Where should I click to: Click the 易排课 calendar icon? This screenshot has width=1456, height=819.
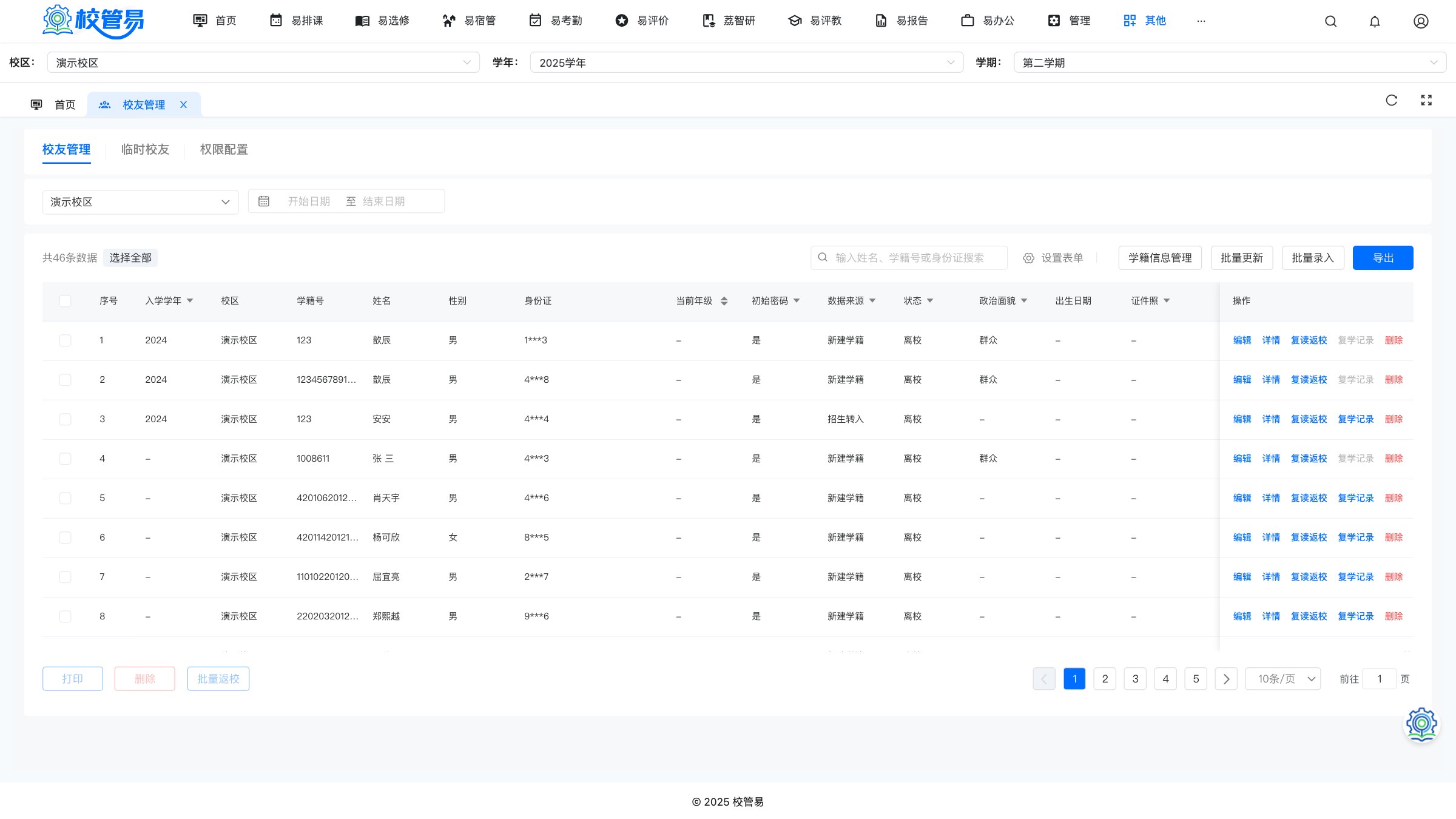(x=276, y=21)
